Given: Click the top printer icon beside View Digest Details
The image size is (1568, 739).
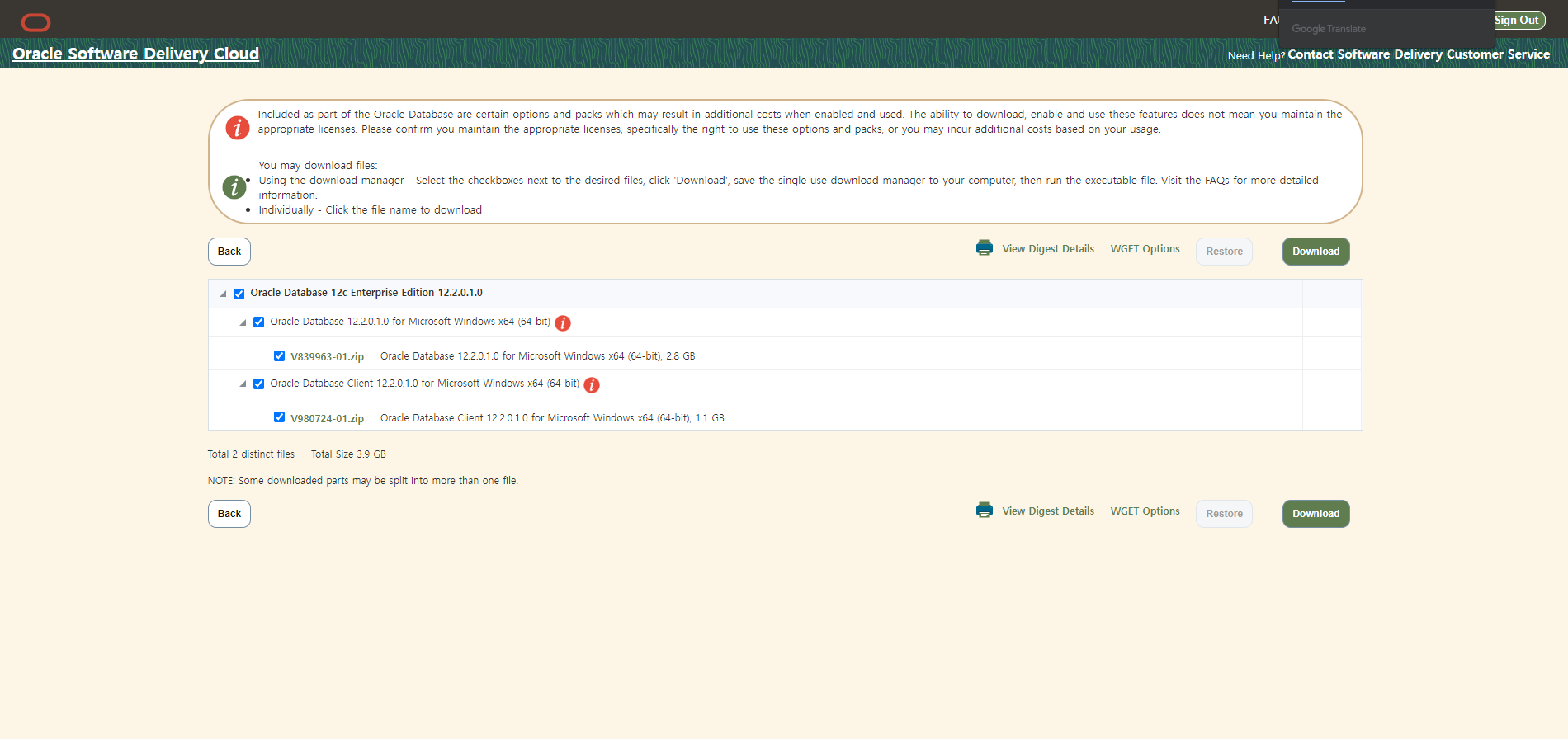Looking at the screenshot, I should pos(985,248).
